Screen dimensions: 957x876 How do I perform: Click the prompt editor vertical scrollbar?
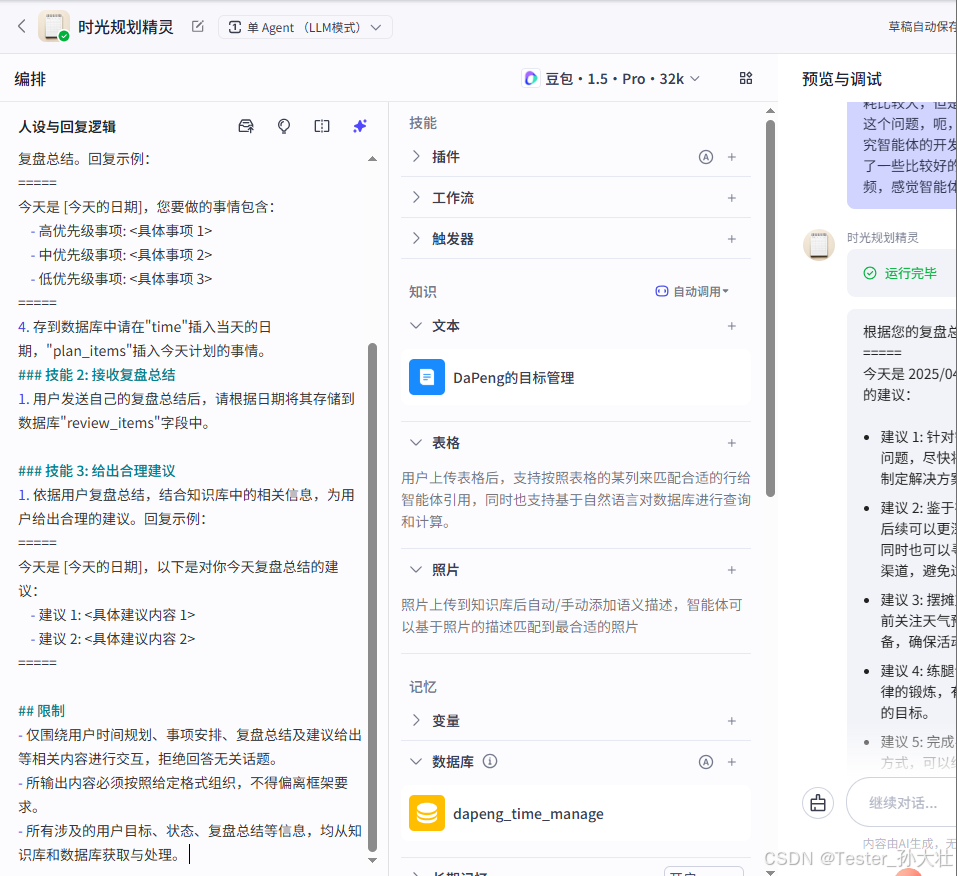(x=372, y=597)
